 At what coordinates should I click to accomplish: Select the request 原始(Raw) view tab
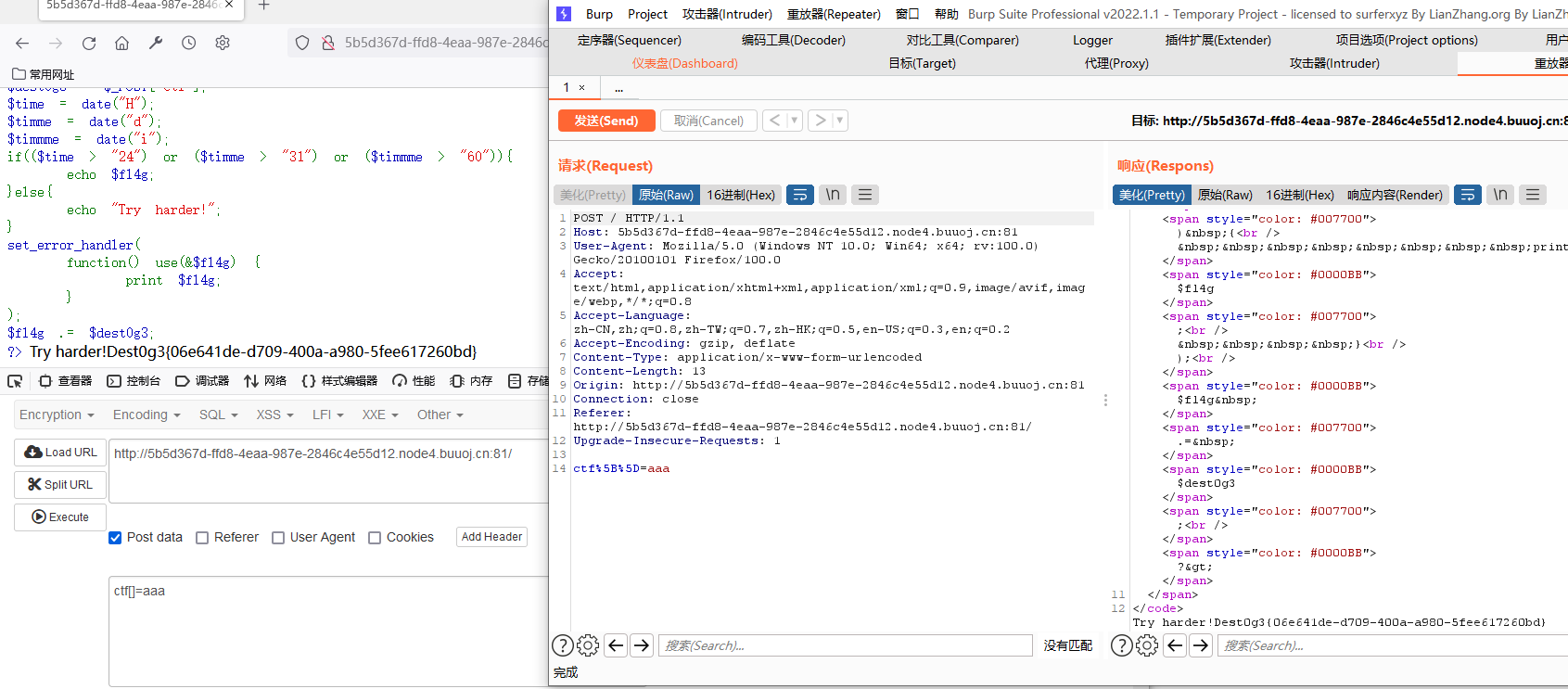pyautogui.click(x=666, y=195)
